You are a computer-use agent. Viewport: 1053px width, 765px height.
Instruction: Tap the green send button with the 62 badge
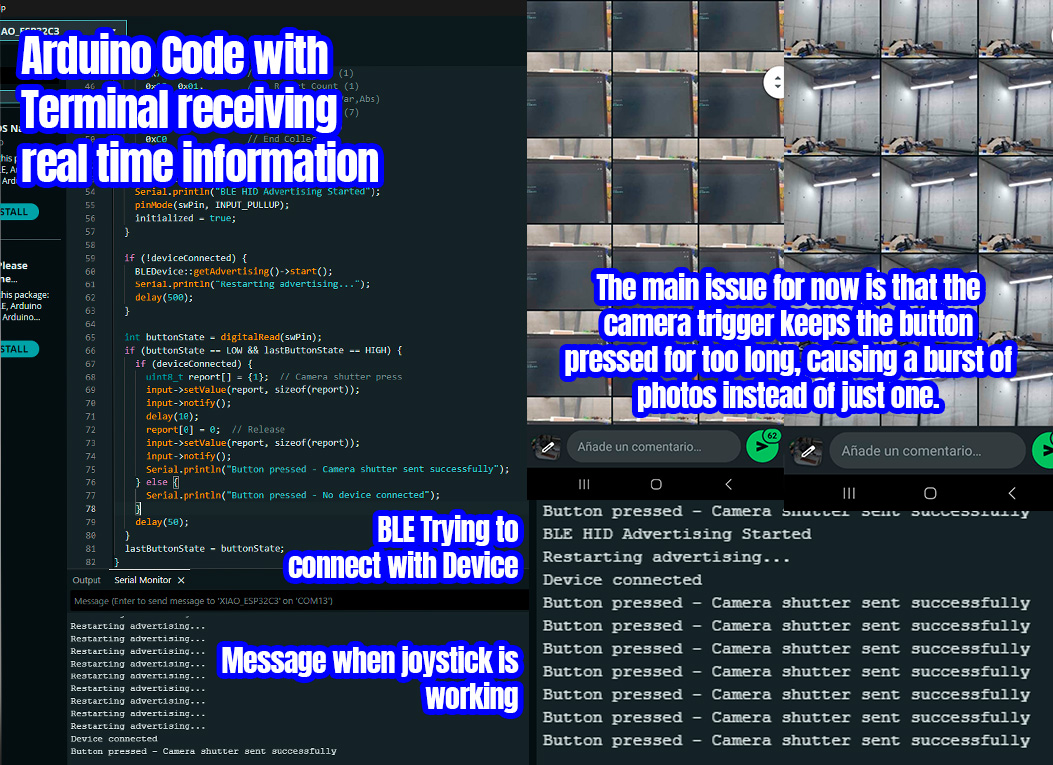click(x=763, y=446)
